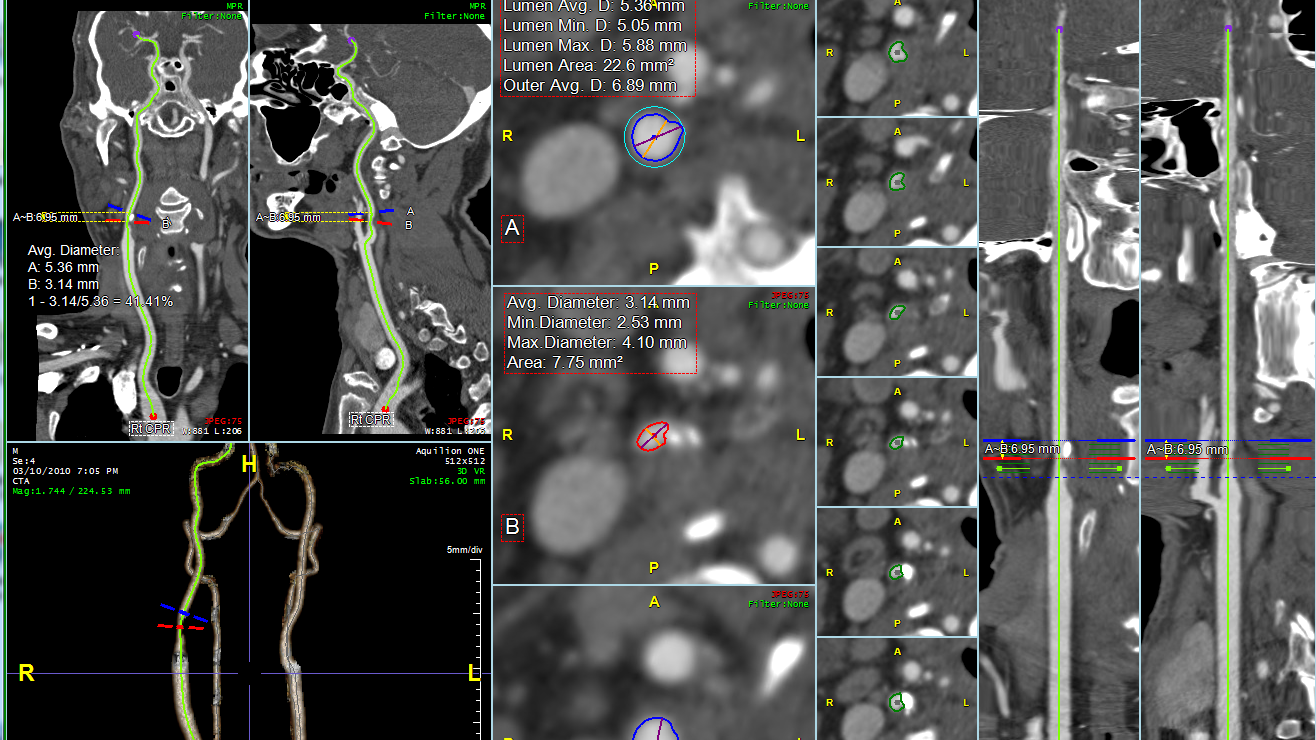Click "Lumen Min. D: 5.05 mm" measurement

click(x=592, y=25)
